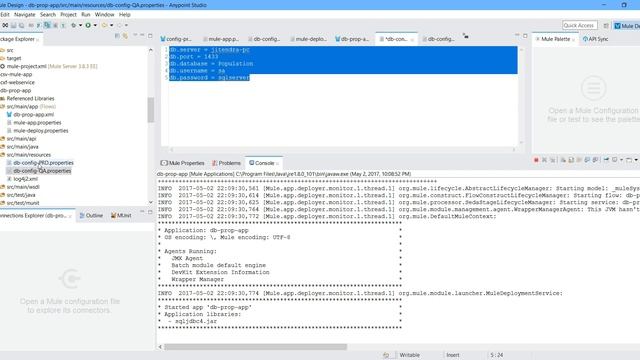Select the MUnit tab
The image size is (640, 360).
pyautogui.click(x=121, y=216)
